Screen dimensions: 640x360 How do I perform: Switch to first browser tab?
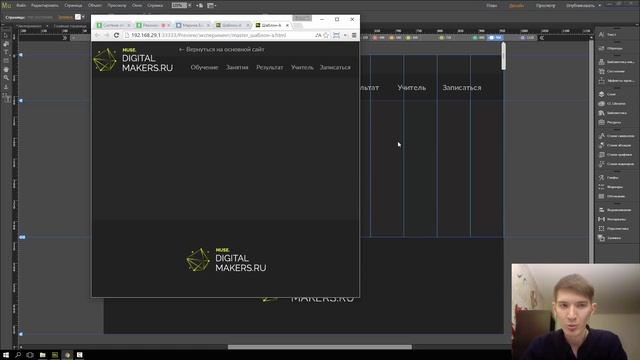coord(113,25)
